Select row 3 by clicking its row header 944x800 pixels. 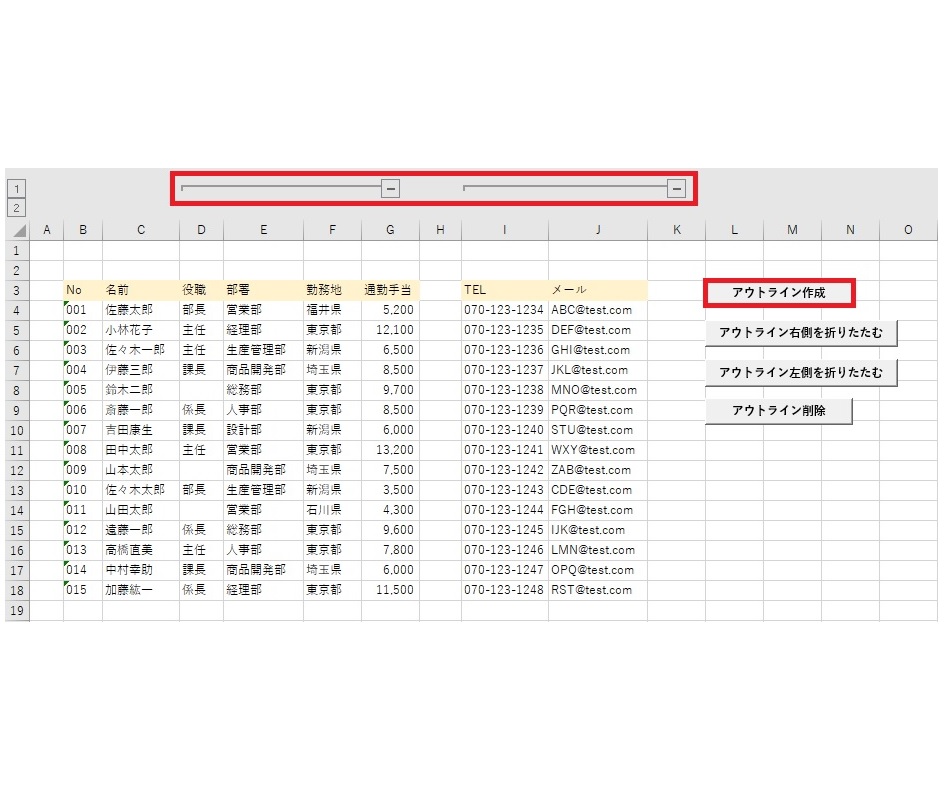tap(16, 290)
